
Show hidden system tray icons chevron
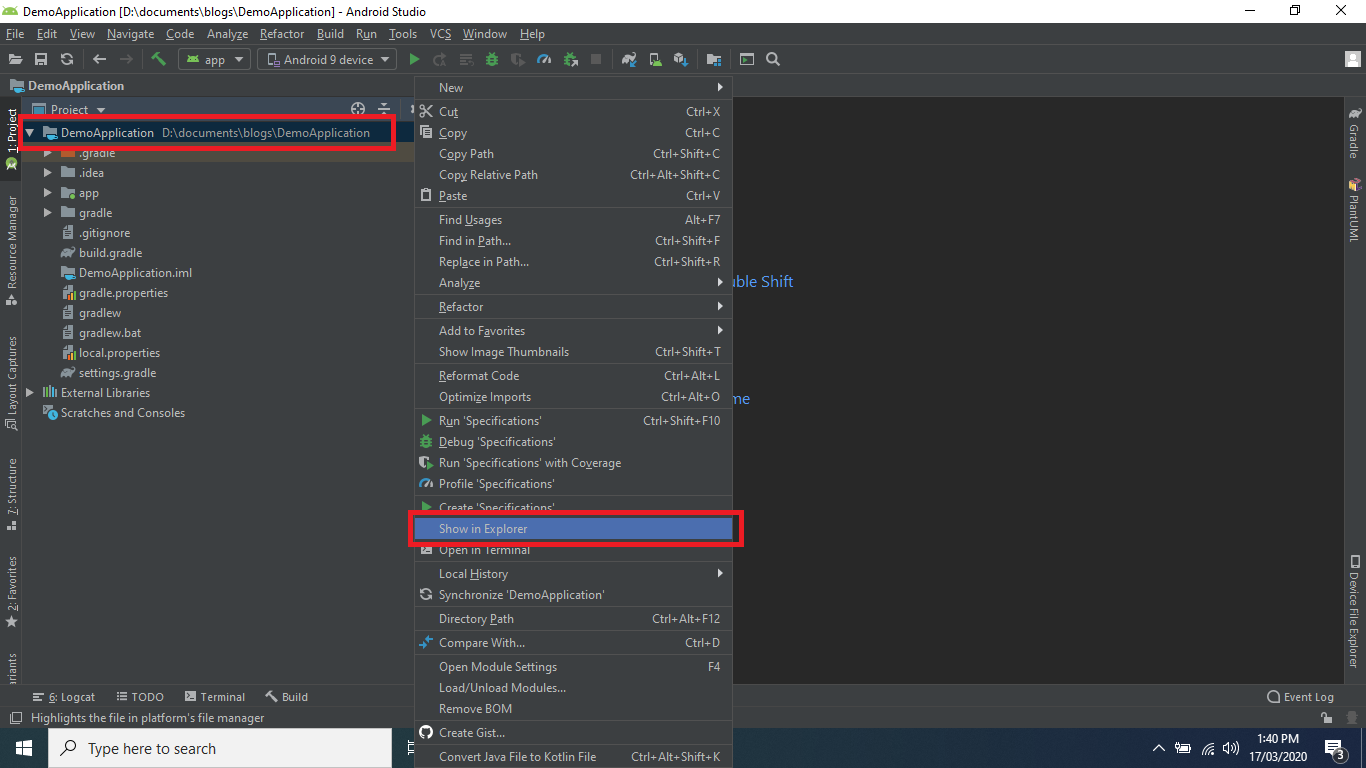pyautogui.click(x=1159, y=748)
